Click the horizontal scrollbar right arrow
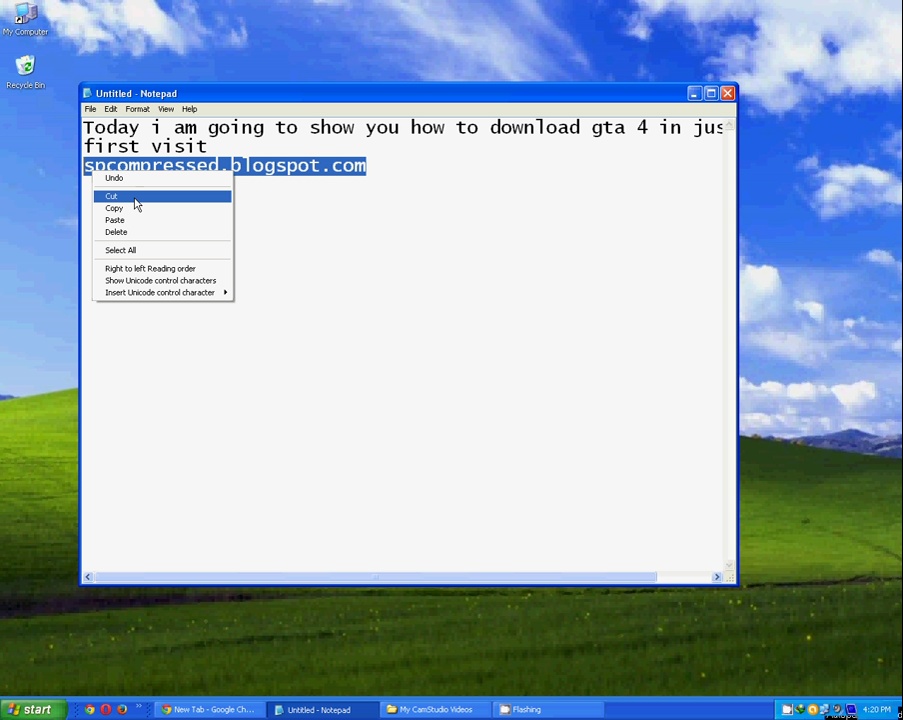Image resolution: width=903 pixels, height=720 pixels. (x=717, y=577)
